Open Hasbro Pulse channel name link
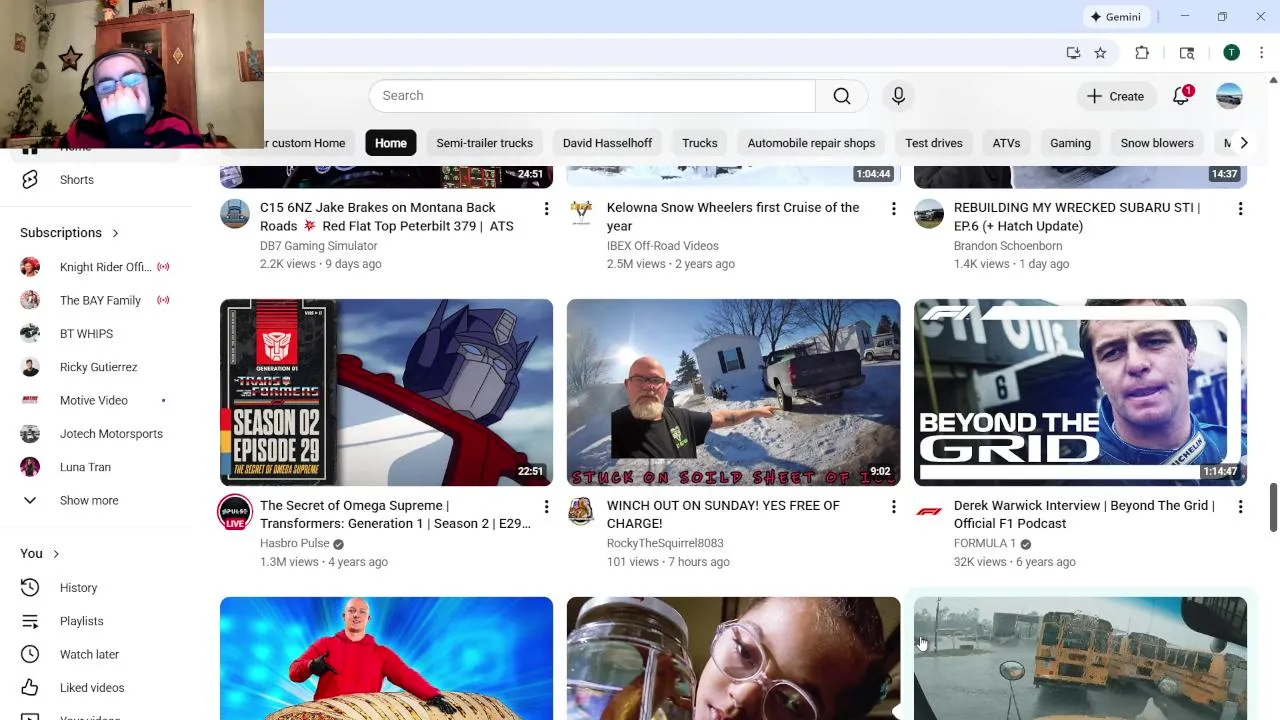The height and width of the screenshot is (720, 1280). 294,544
